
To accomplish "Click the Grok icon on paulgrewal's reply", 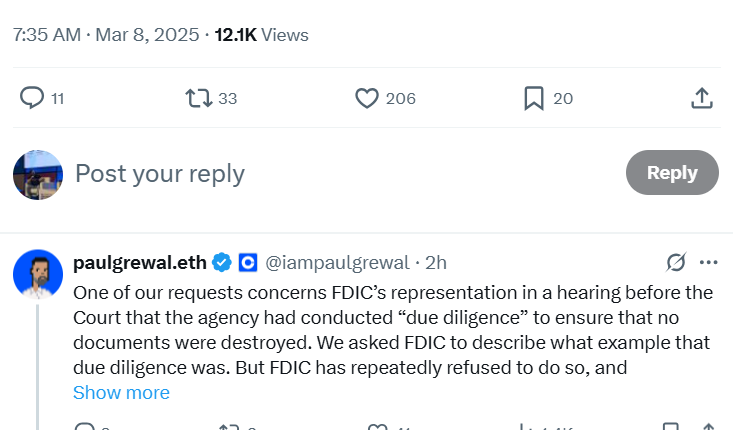I will tap(676, 263).
